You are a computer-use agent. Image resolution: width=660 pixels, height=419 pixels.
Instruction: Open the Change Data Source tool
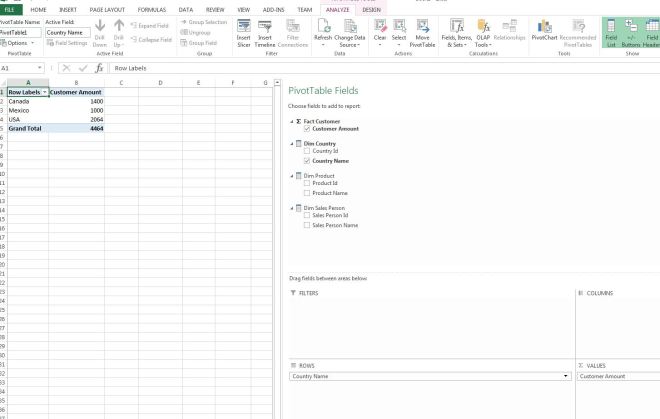pyautogui.click(x=350, y=30)
